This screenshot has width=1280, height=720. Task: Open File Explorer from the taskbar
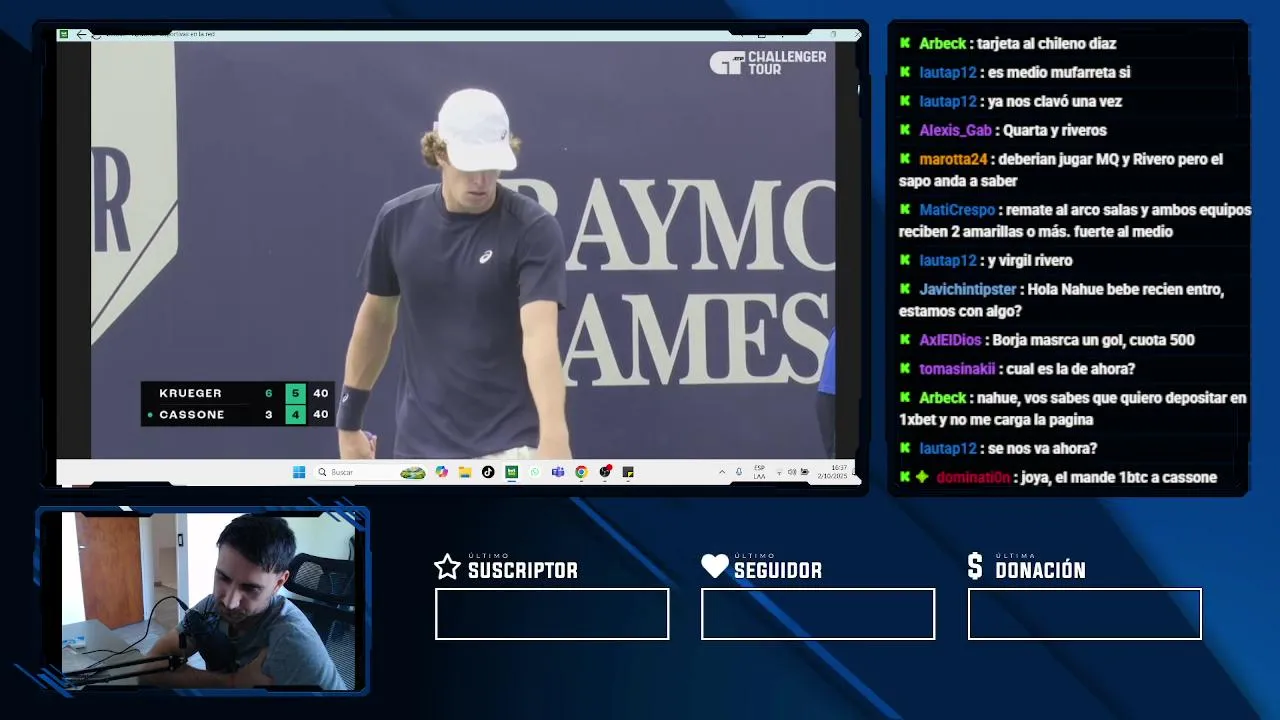[x=465, y=472]
